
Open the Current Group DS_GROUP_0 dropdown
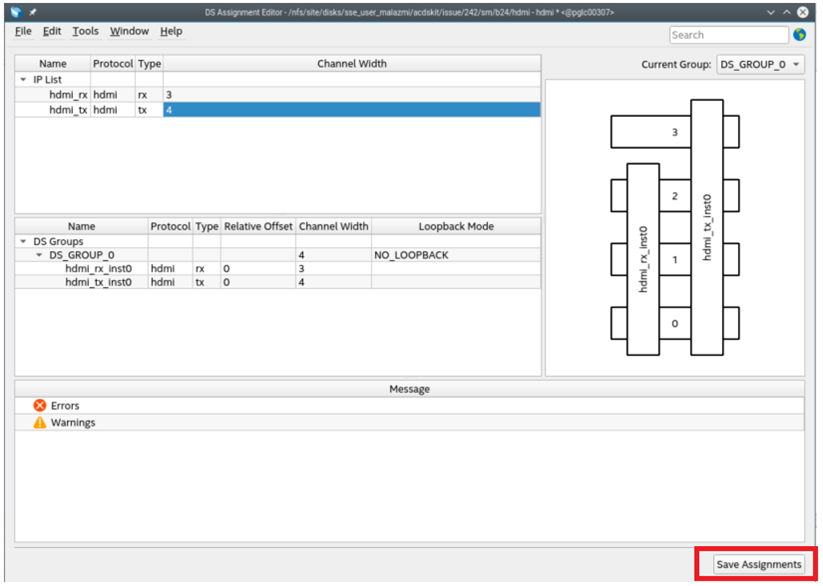coord(760,65)
